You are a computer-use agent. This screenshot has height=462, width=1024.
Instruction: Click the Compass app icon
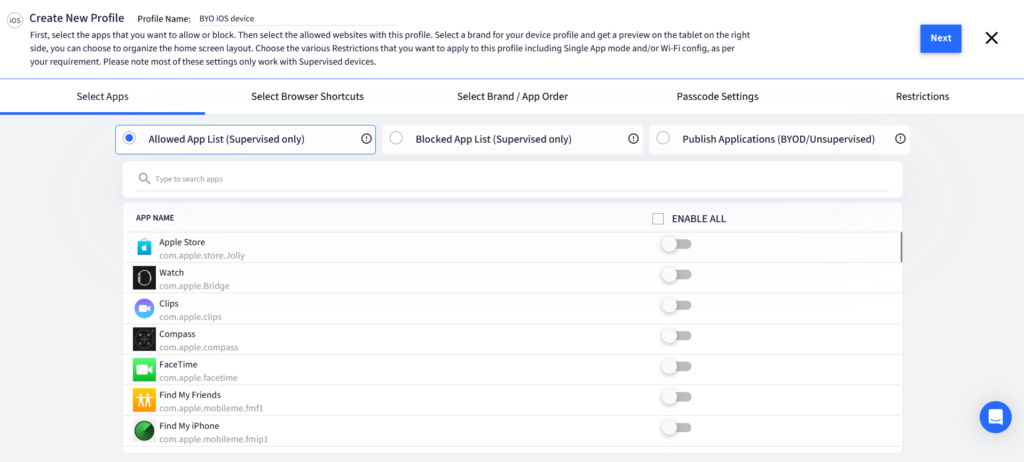click(x=144, y=339)
